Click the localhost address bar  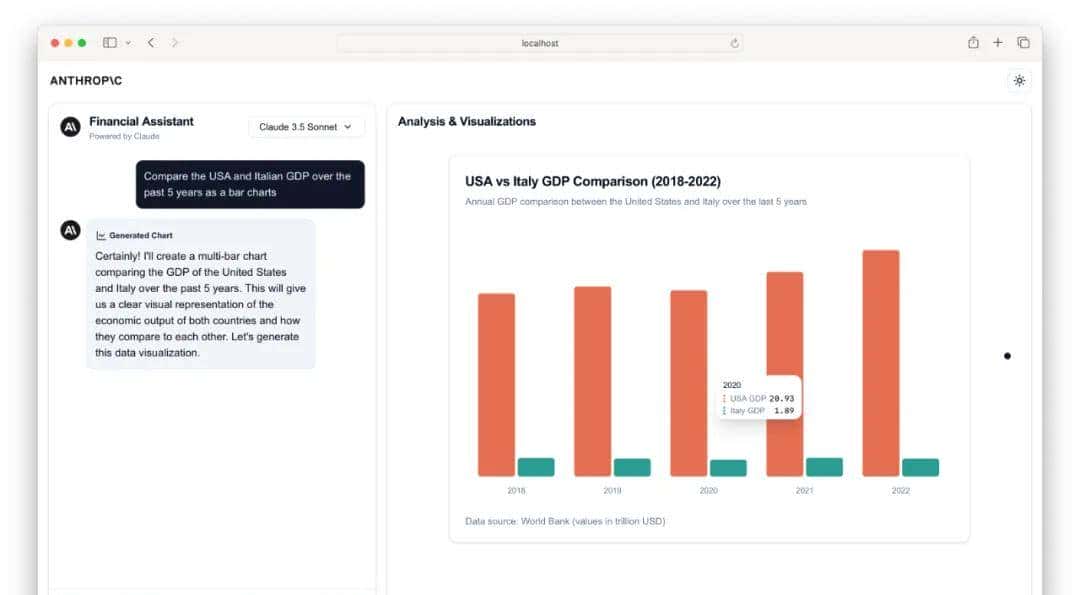tap(540, 43)
